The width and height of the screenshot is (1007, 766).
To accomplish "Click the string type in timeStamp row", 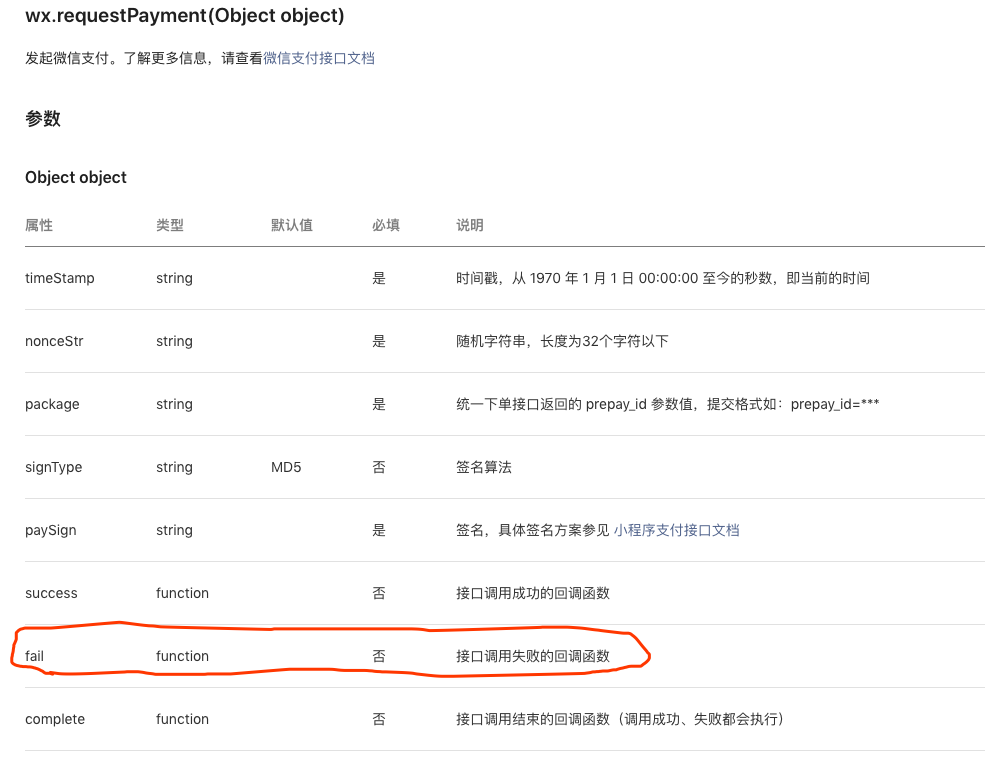I will click(174, 278).
